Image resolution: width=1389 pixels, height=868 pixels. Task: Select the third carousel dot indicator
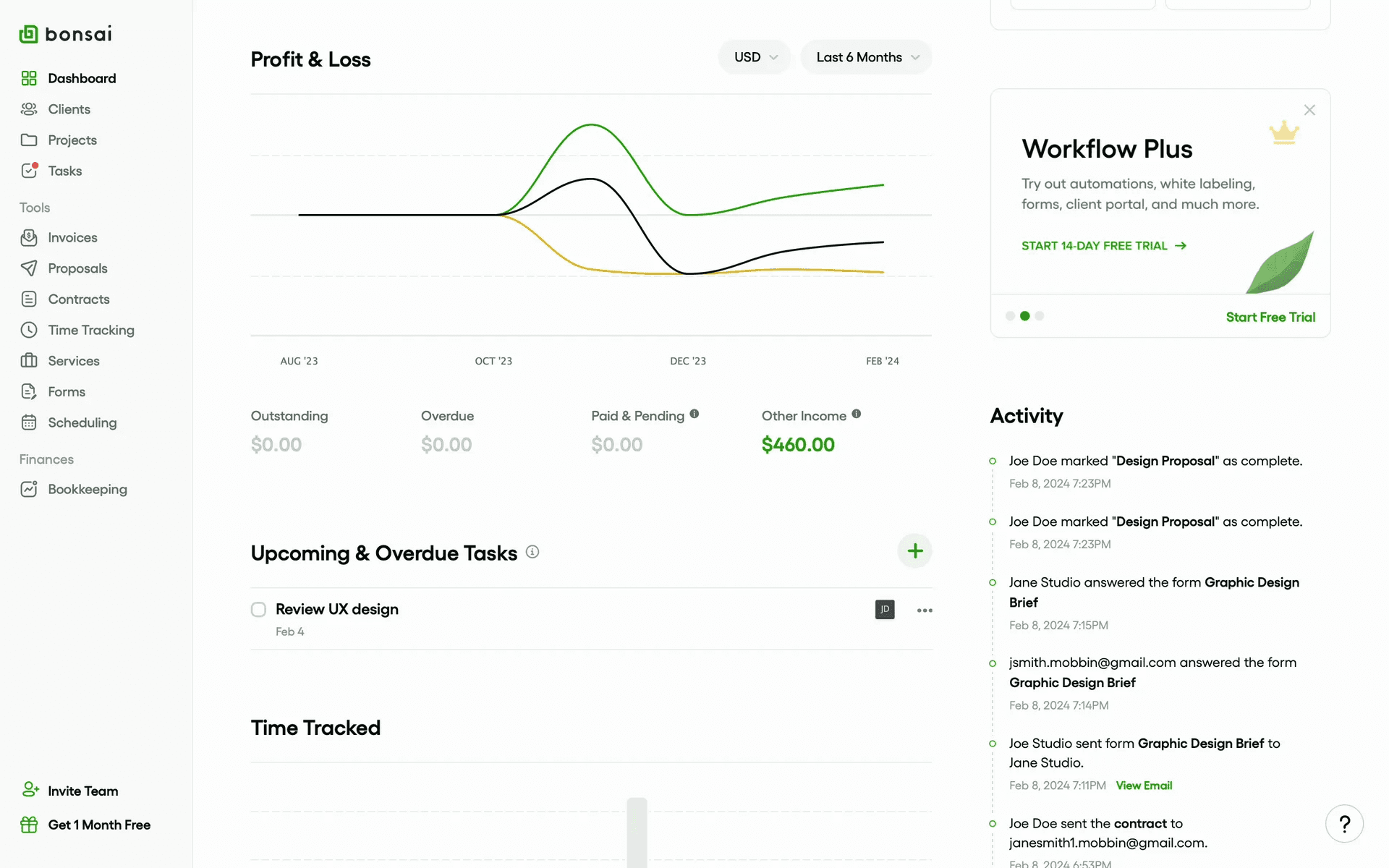point(1040,316)
